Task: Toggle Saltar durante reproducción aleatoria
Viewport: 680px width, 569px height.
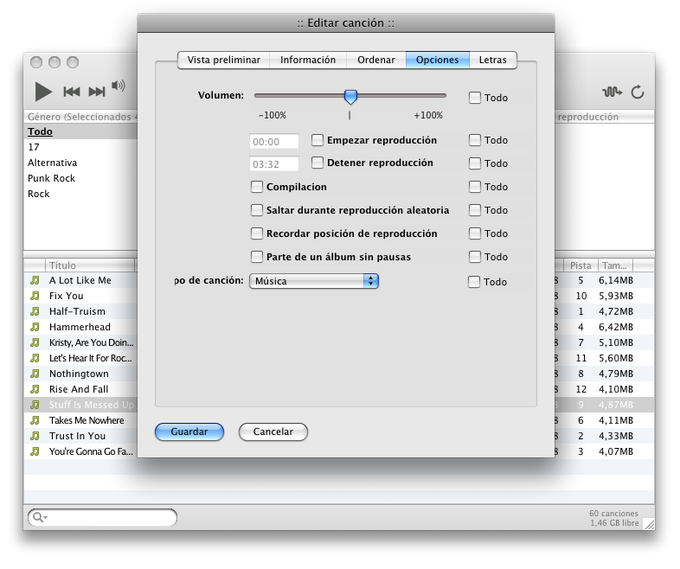Action: click(257, 210)
